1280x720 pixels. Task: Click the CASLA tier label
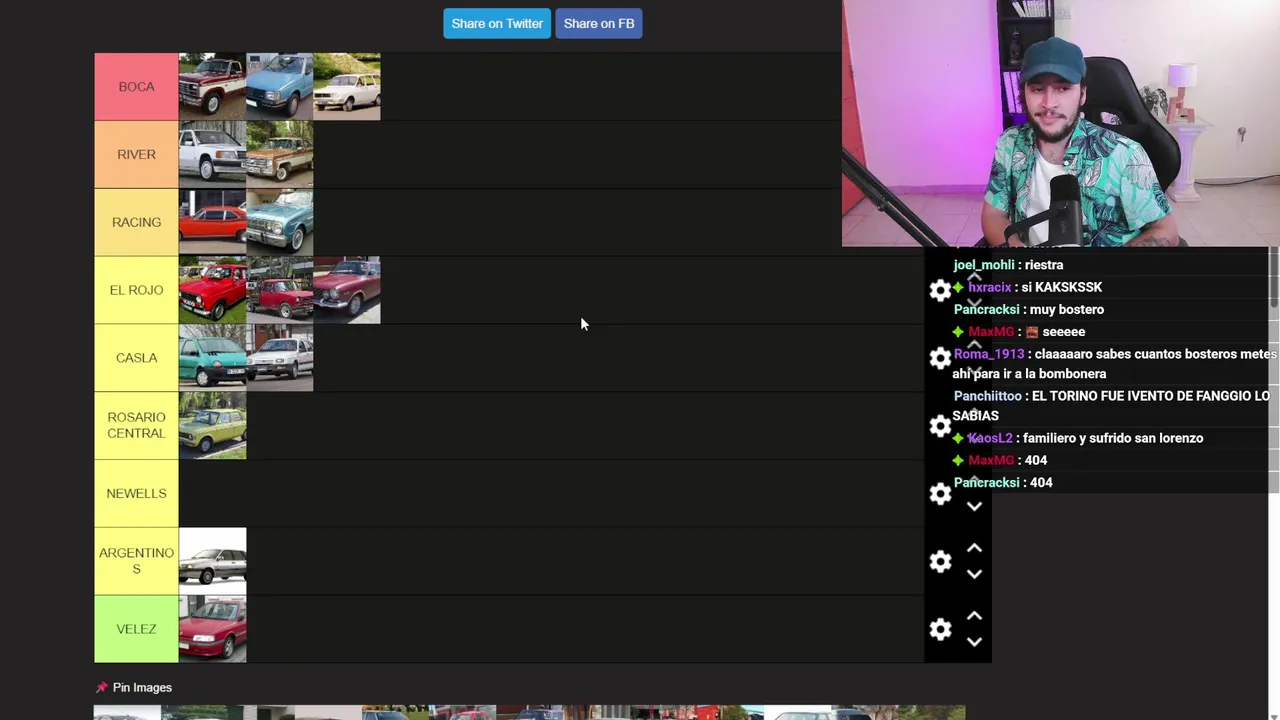[136, 358]
